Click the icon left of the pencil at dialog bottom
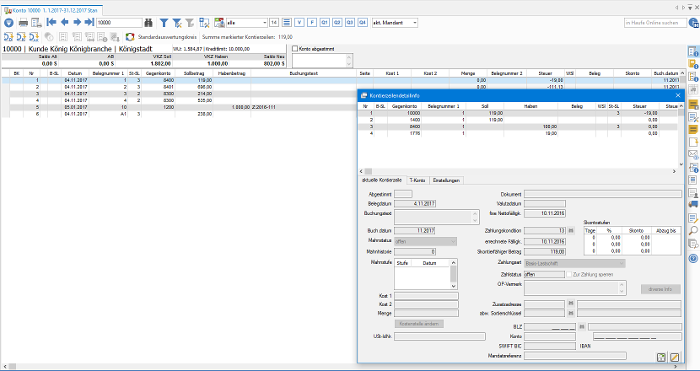 (662, 357)
